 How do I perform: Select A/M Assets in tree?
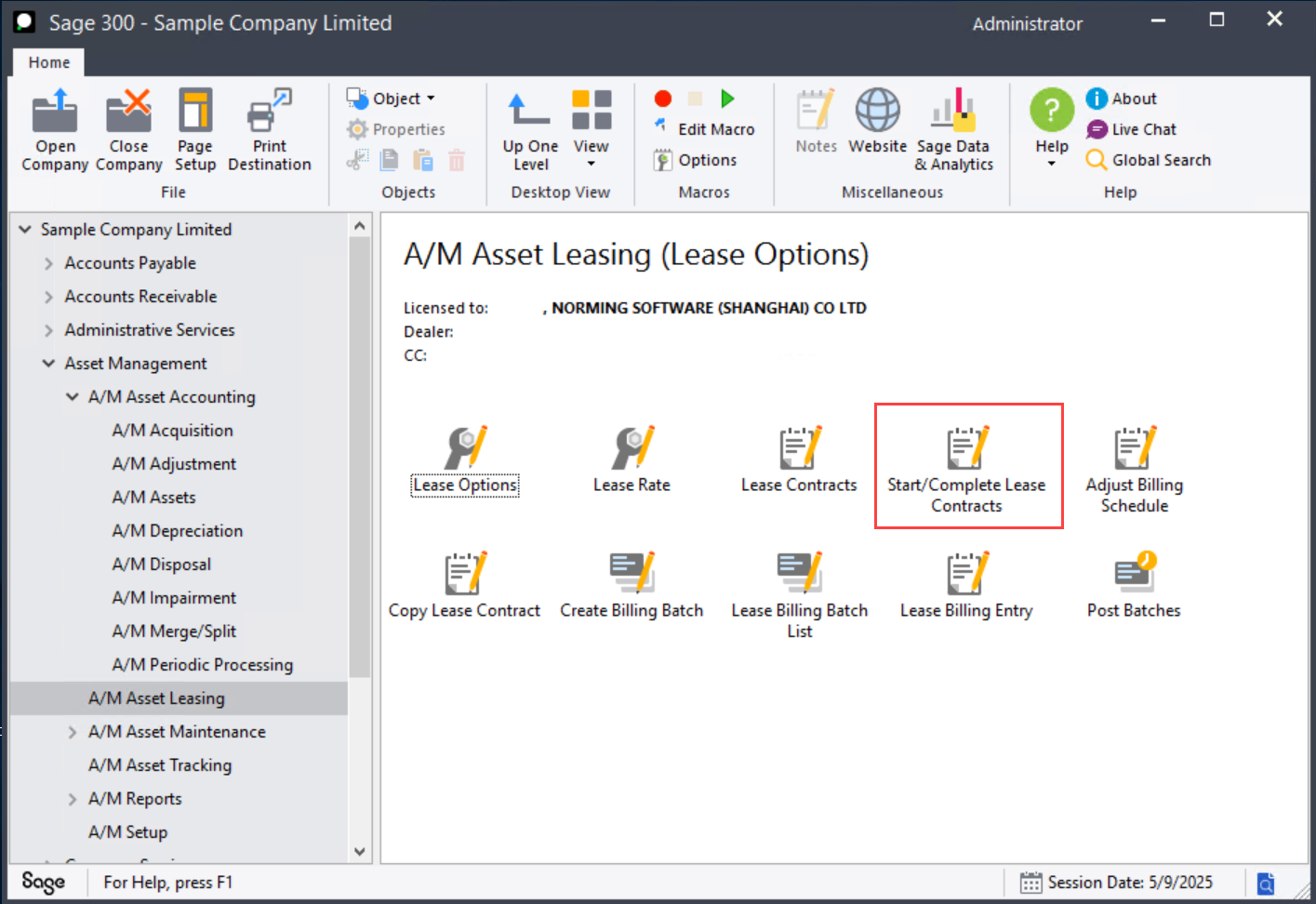[154, 498]
